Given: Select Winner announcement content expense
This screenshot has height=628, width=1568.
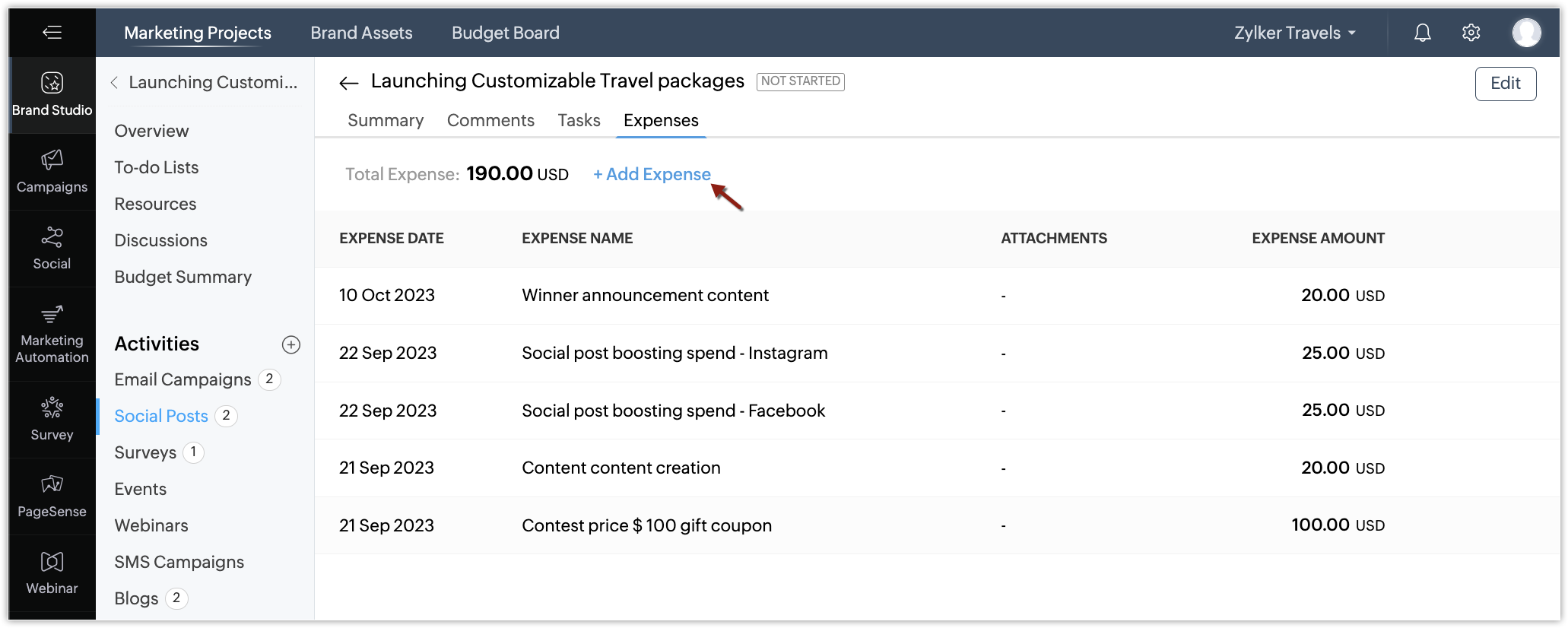Looking at the screenshot, I should (x=645, y=295).
